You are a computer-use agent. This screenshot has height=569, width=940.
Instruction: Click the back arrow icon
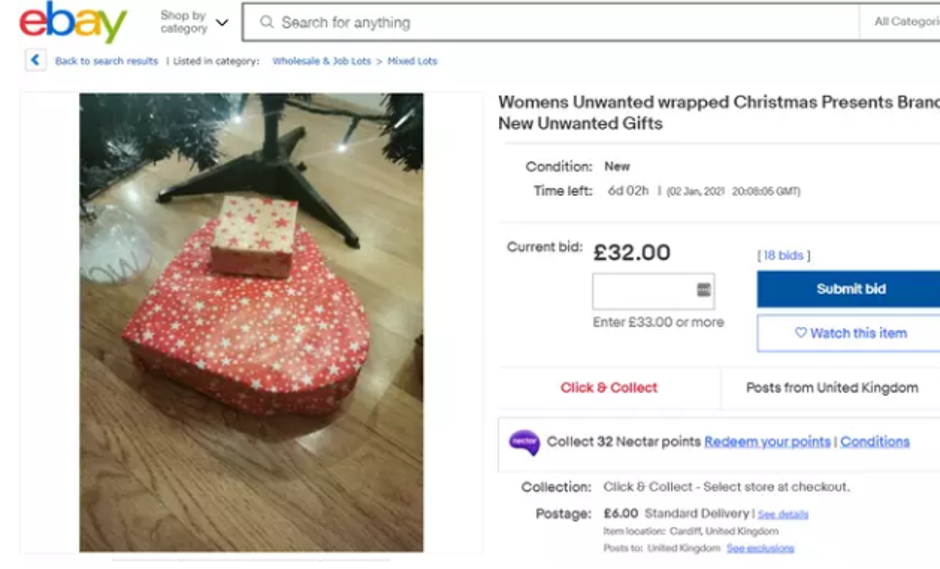[35, 61]
